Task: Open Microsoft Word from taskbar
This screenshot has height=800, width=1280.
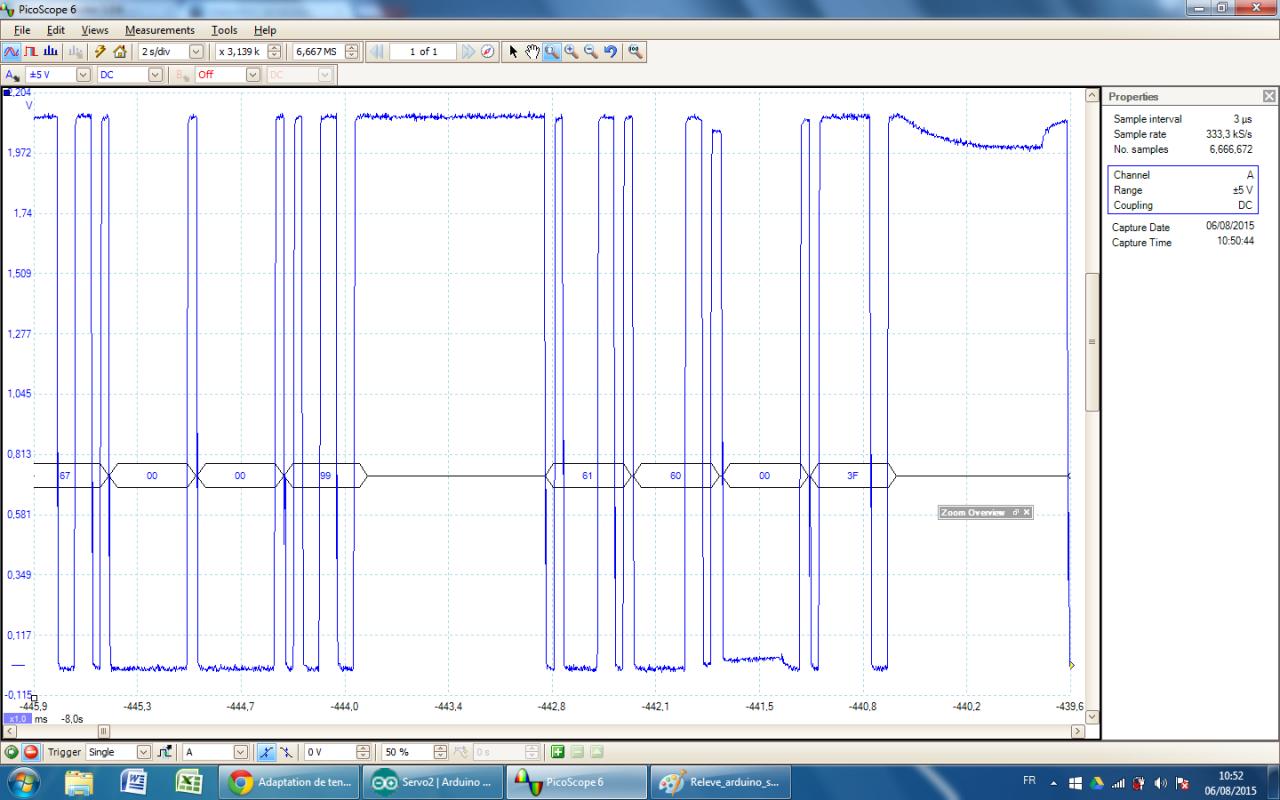Action: (134, 782)
